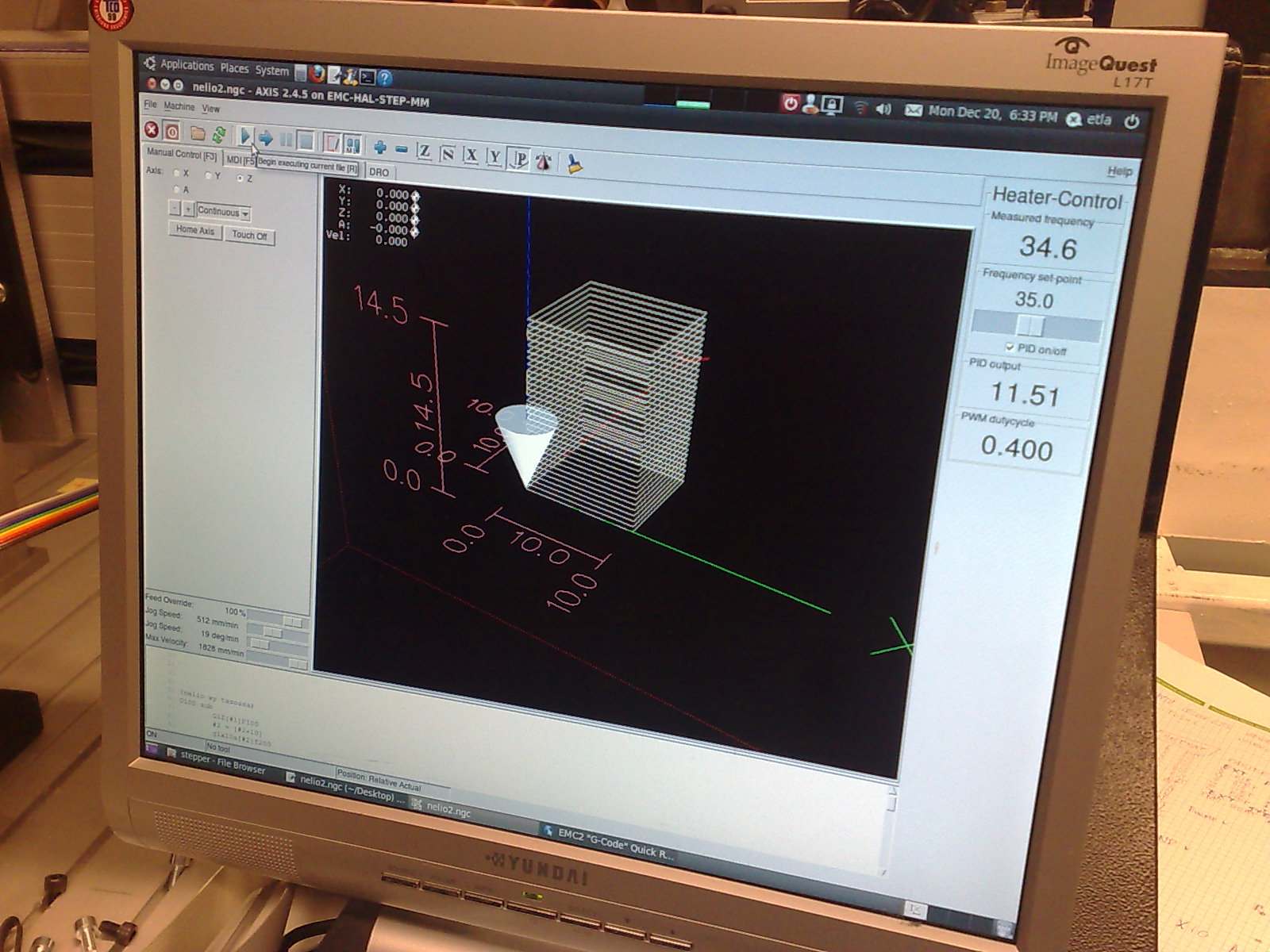Image resolution: width=1270 pixels, height=952 pixels.
Task: Open the File menu in AXIS
Action: click(150, 105)
